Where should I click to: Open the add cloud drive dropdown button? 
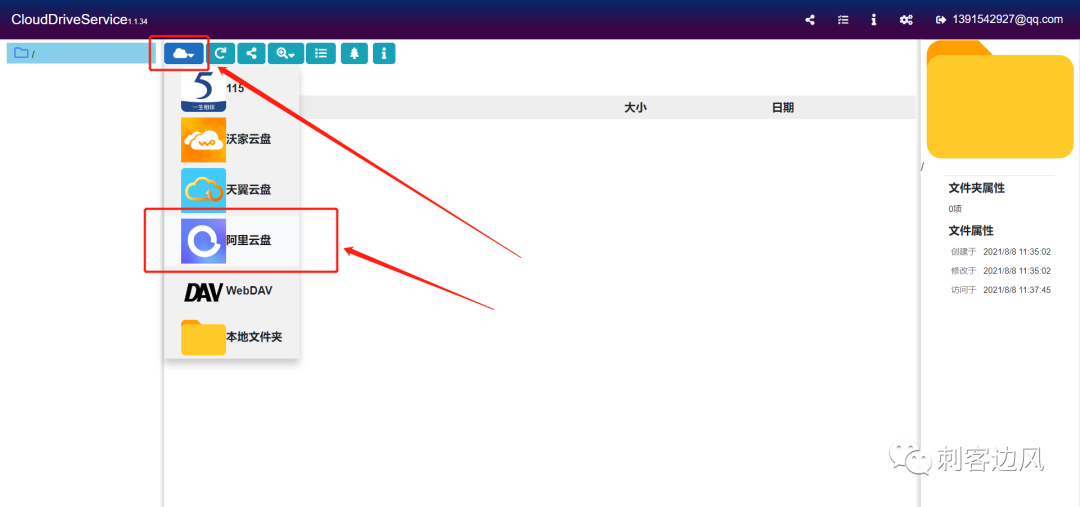pyautogui.click(x=184, y=53)
